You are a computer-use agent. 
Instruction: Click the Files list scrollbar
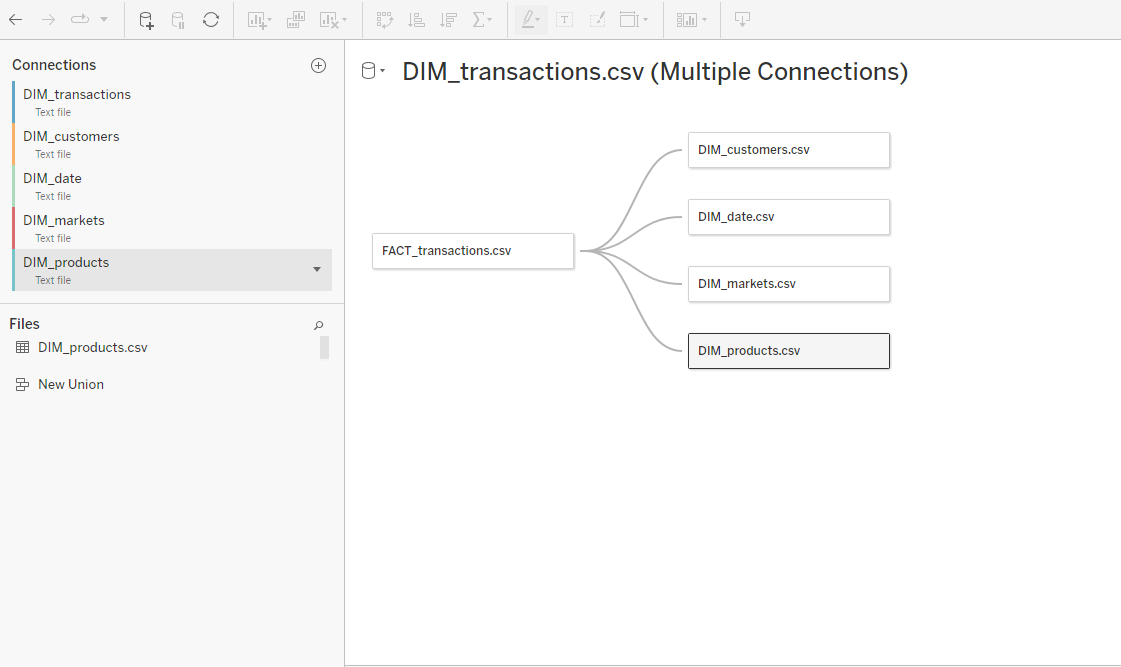324,347
